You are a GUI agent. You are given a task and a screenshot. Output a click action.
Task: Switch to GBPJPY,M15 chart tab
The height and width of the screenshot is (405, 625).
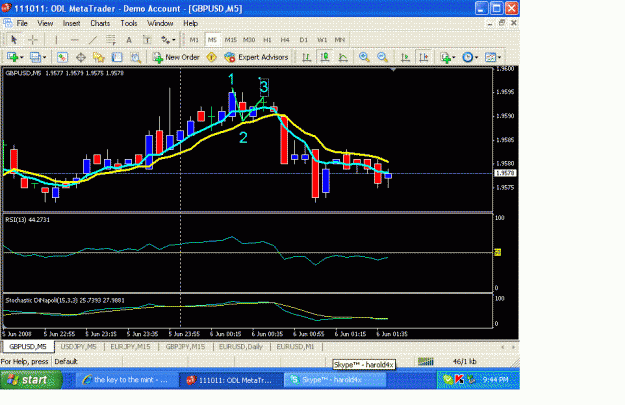185,347
